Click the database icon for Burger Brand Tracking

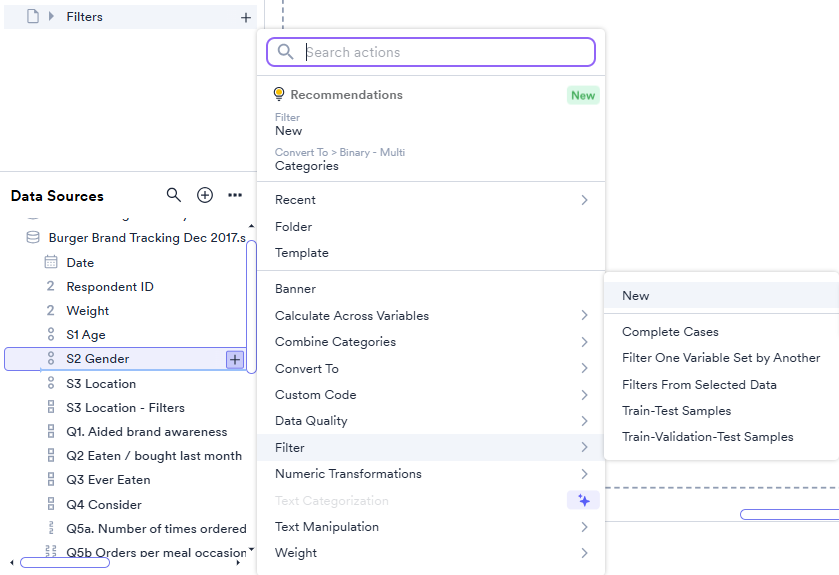tap(33, 238)
